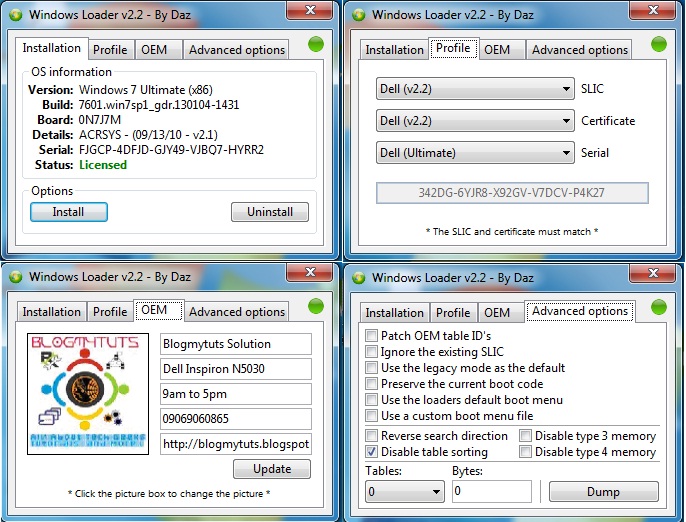The image size is (686, 522).
Task: Close the Advanced options window
Action: pos(653,274)
